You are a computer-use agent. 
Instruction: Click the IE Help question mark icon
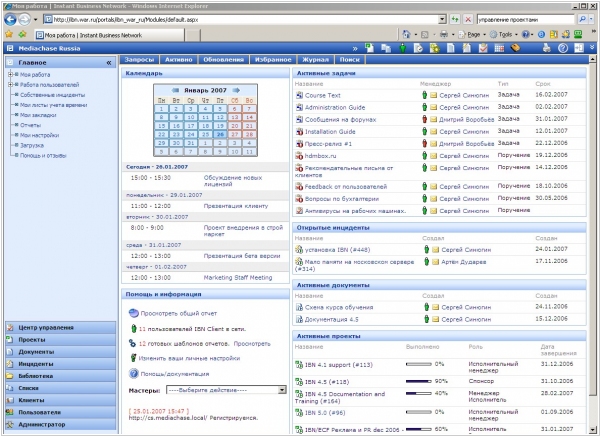click(526, 35)
